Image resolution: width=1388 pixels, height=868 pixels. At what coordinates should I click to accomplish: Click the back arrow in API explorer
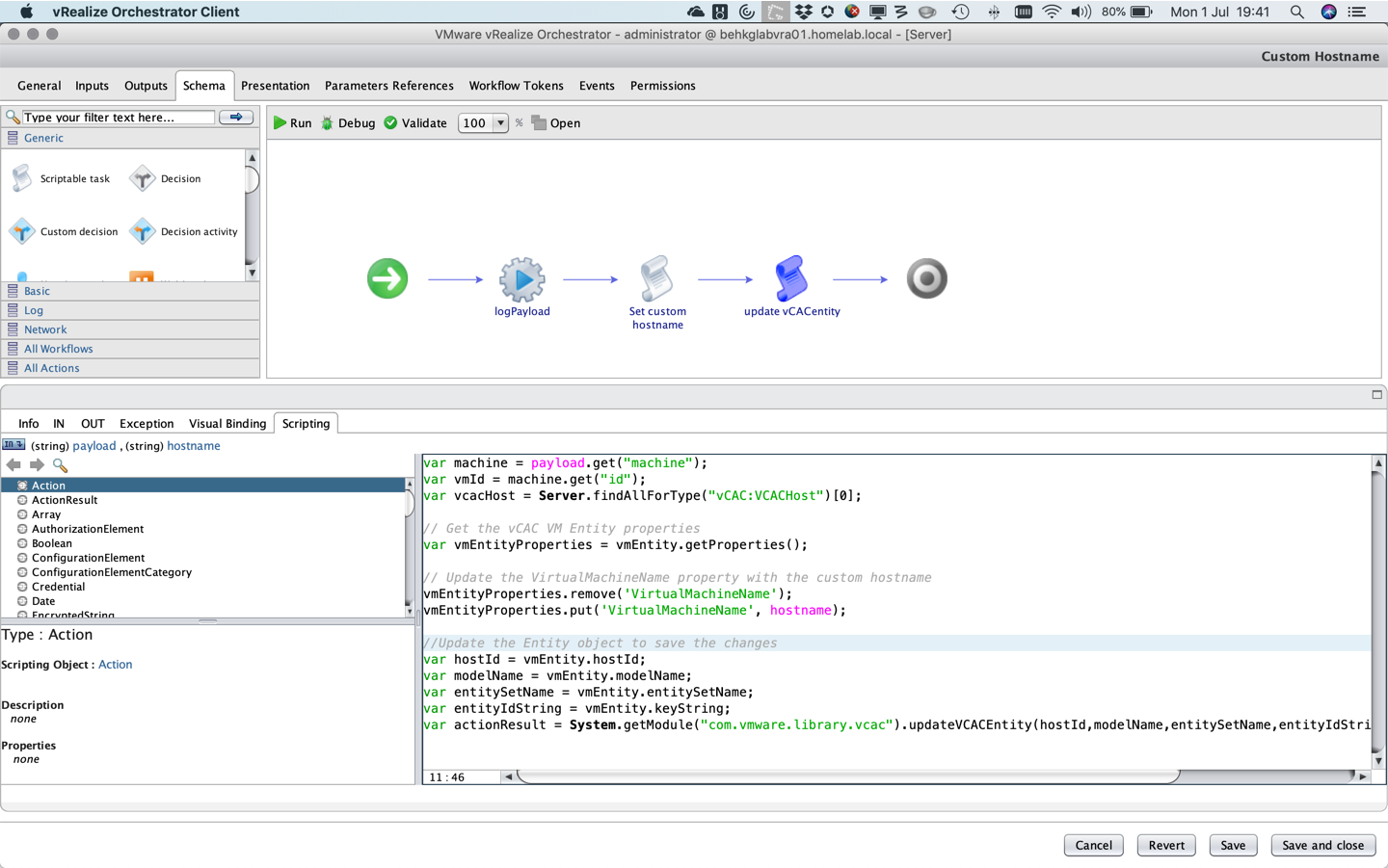pos(13,464)
